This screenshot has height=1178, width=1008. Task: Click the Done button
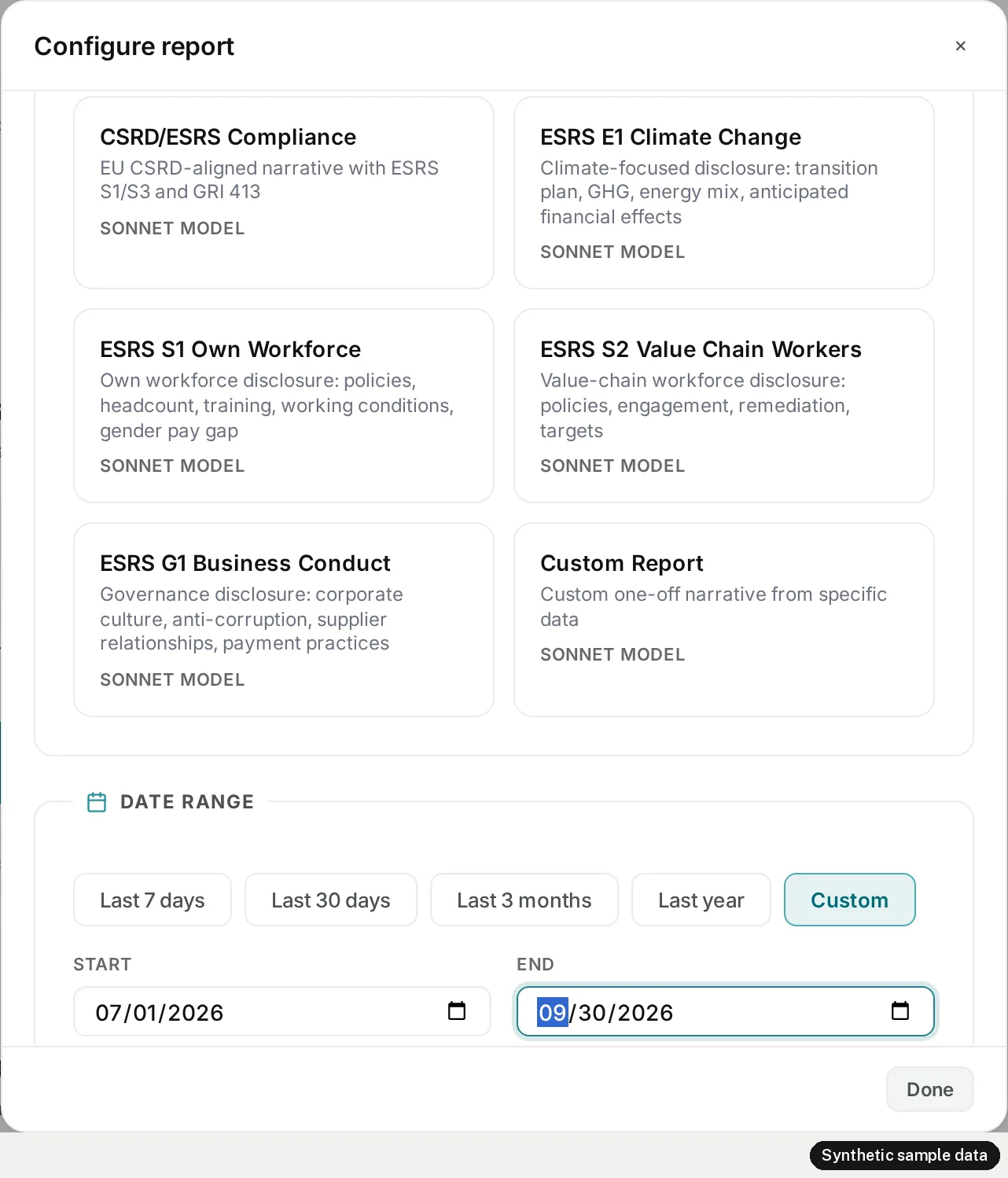pos(930,1089)
